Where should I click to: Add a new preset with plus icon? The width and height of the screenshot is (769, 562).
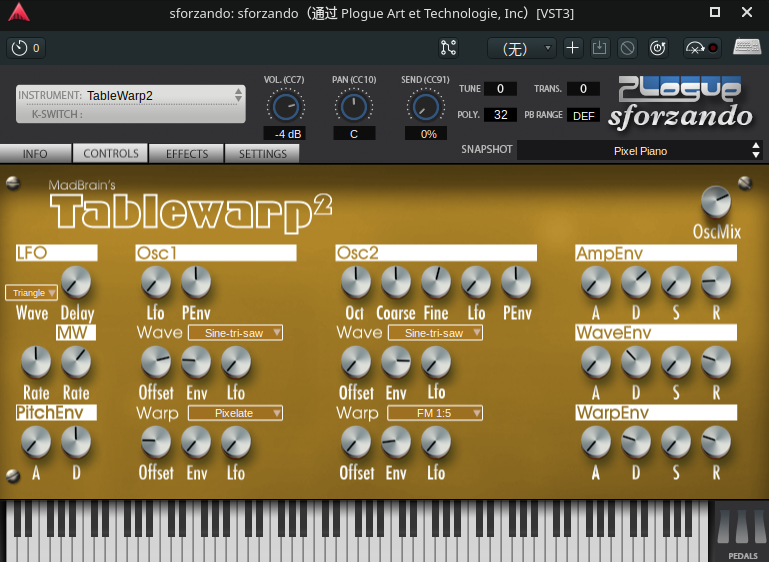[x=572, y=48]
